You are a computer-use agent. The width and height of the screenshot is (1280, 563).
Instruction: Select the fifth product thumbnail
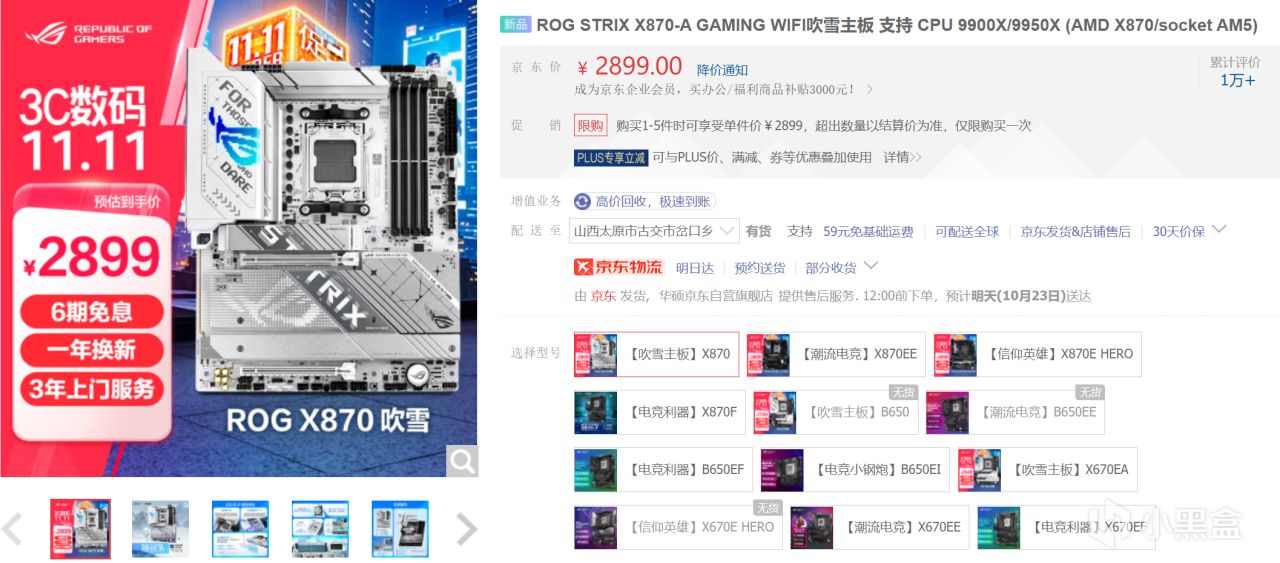pos(400,529)
